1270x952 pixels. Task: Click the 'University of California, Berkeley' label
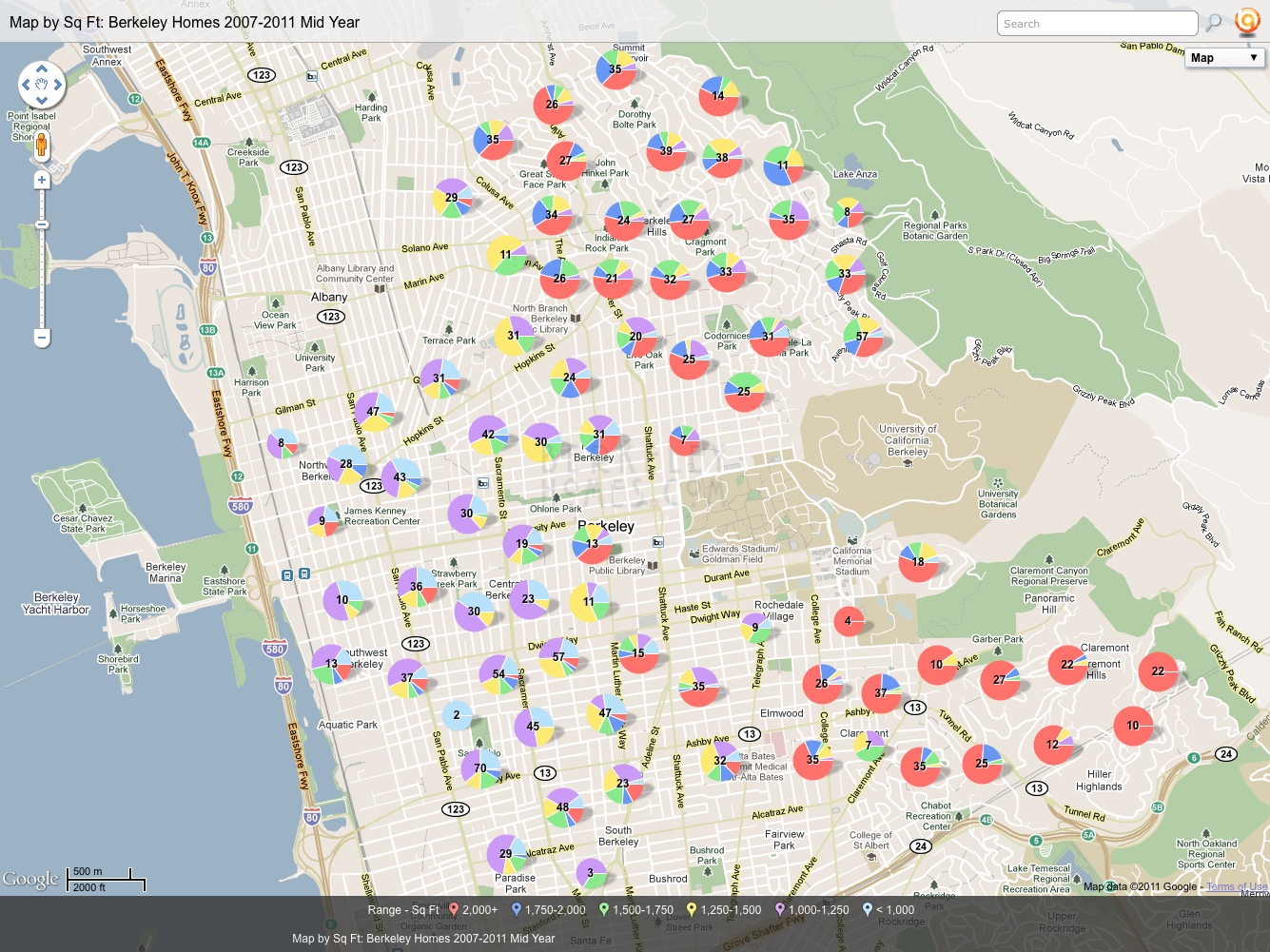tap(908, 440)
